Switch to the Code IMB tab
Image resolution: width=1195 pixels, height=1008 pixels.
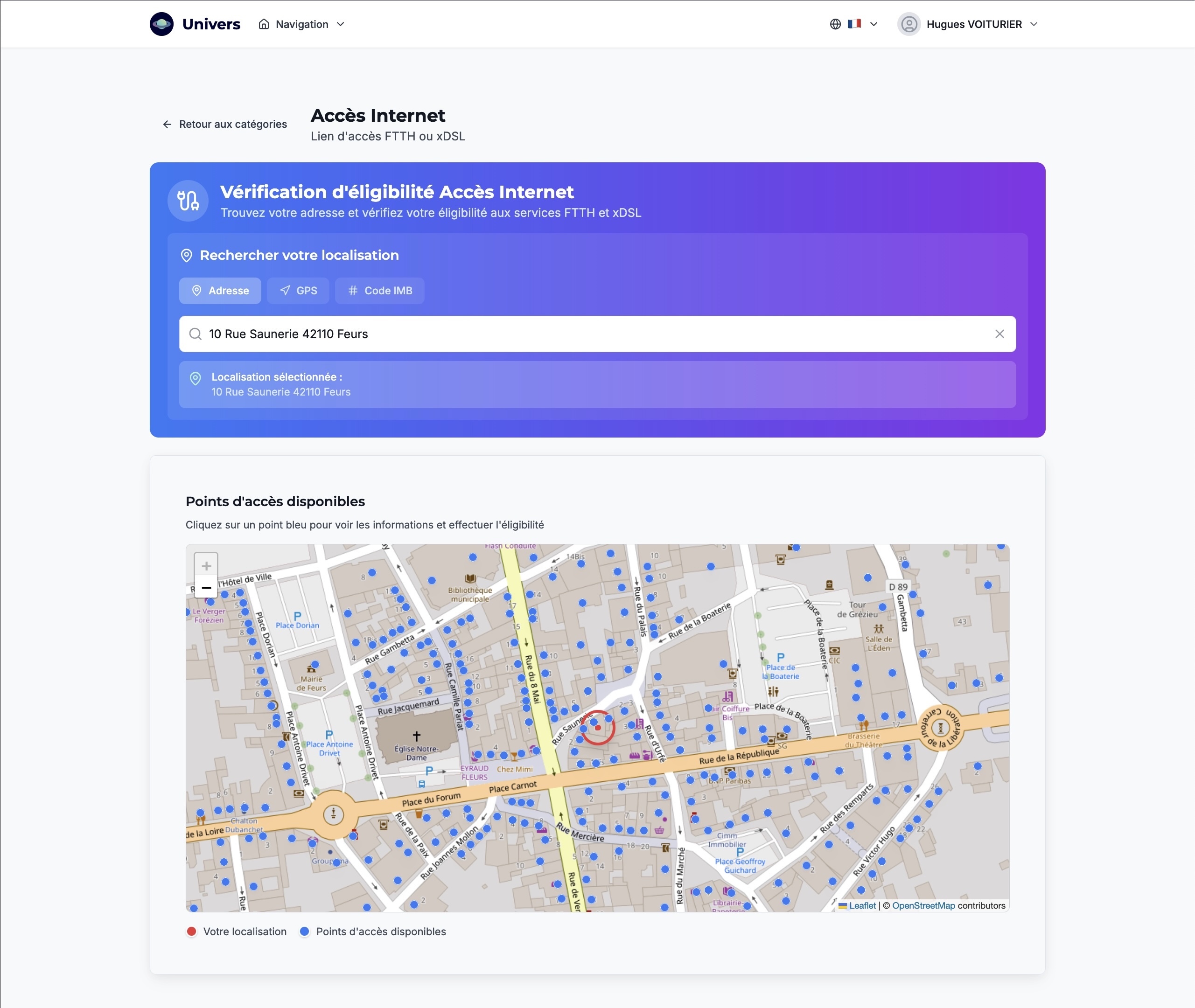[379, 290]
